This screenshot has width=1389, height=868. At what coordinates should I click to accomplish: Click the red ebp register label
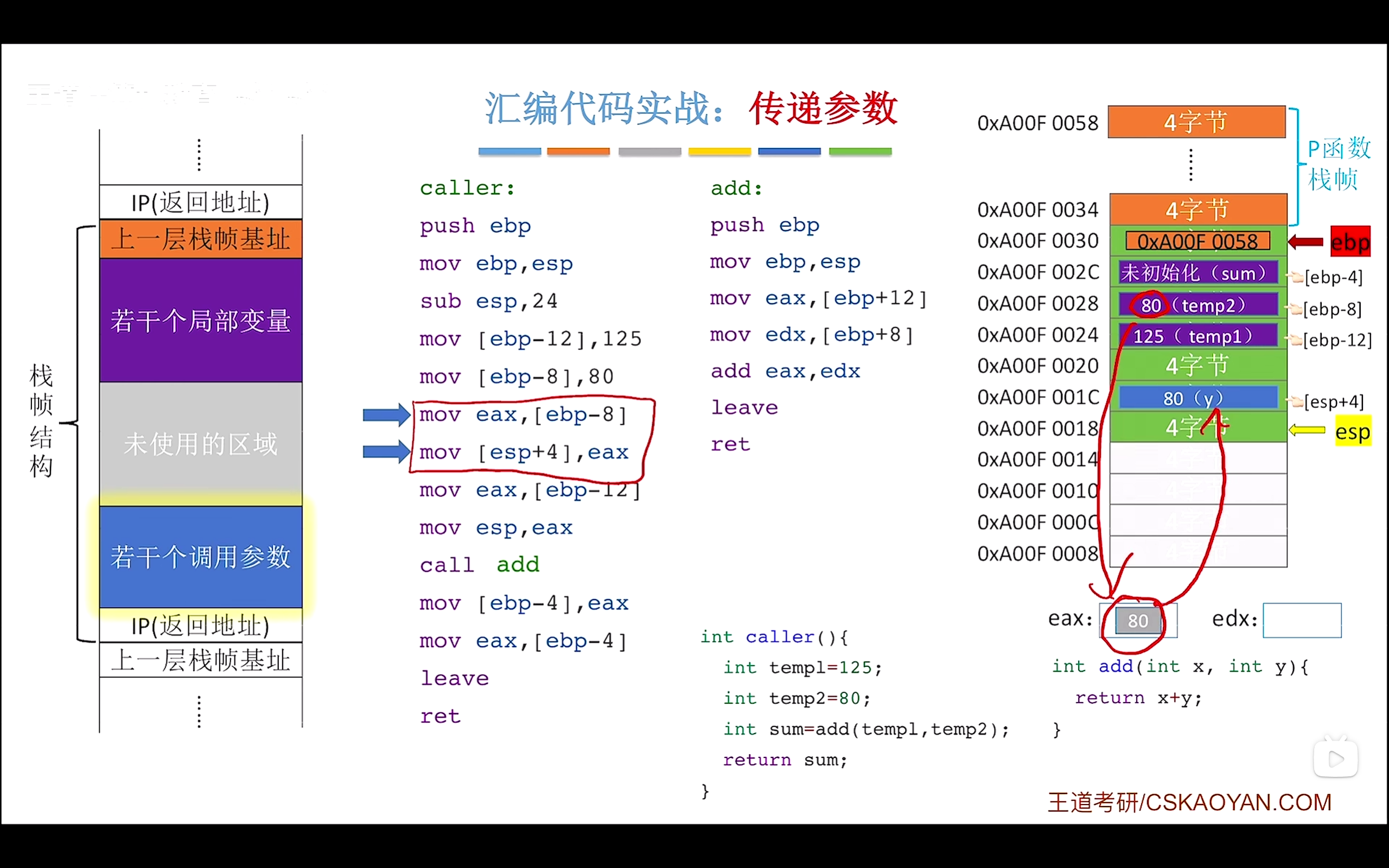[1349, 242]
